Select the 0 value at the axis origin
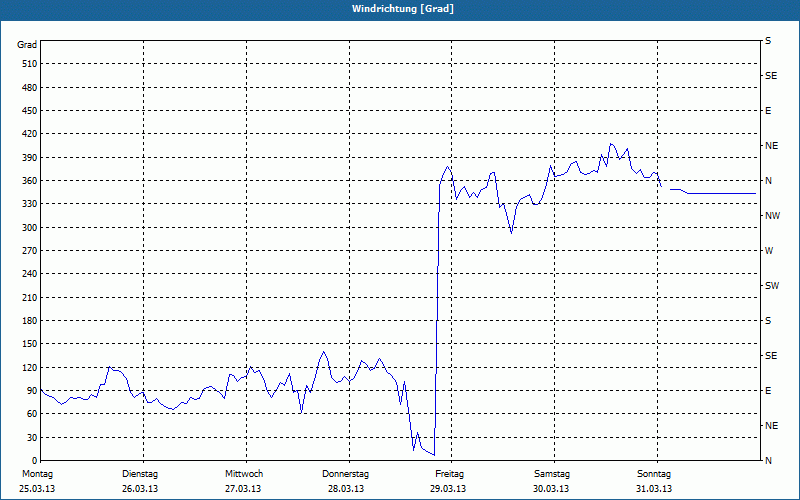Screen dimensions: 800x500 click(x=34, y=461)
